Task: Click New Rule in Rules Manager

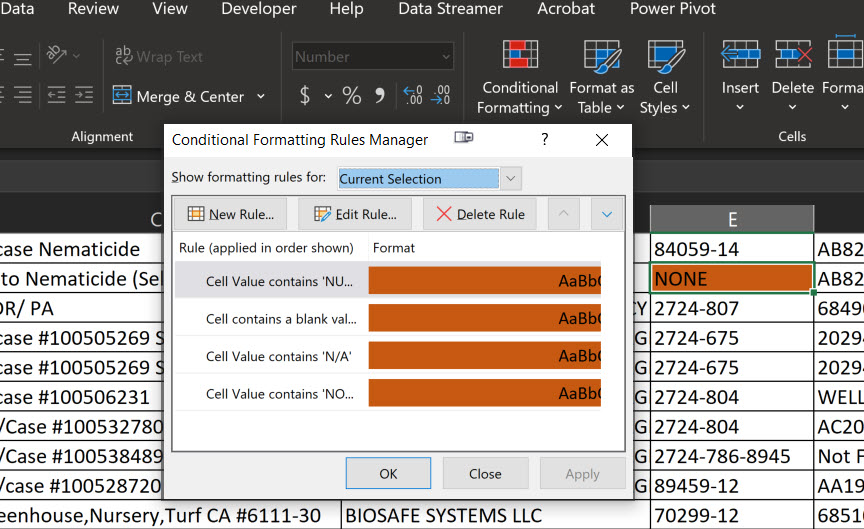Action: tap(230, 214)
